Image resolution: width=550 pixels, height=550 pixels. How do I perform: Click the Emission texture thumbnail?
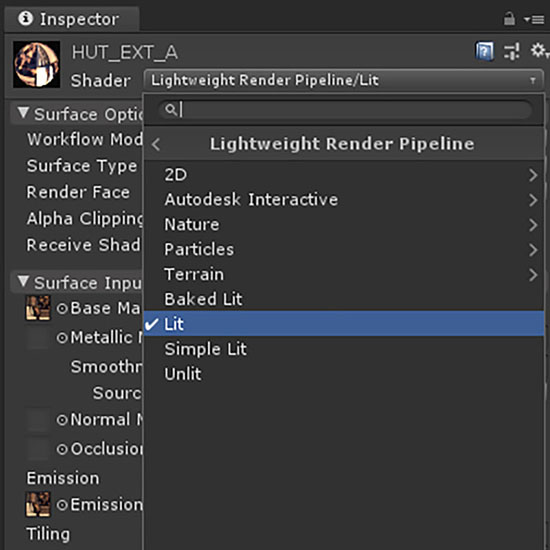[38, 504]
